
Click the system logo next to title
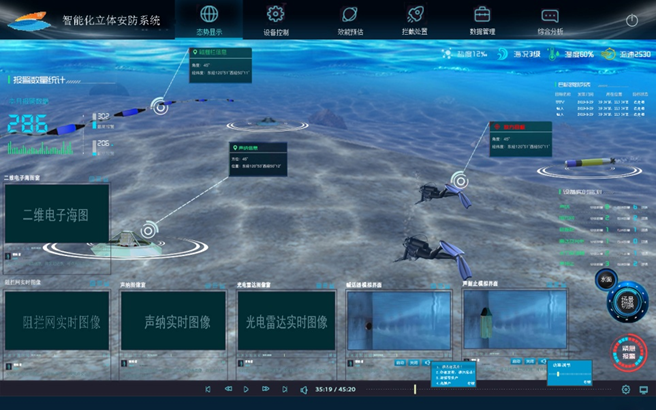tap(30, 21)
